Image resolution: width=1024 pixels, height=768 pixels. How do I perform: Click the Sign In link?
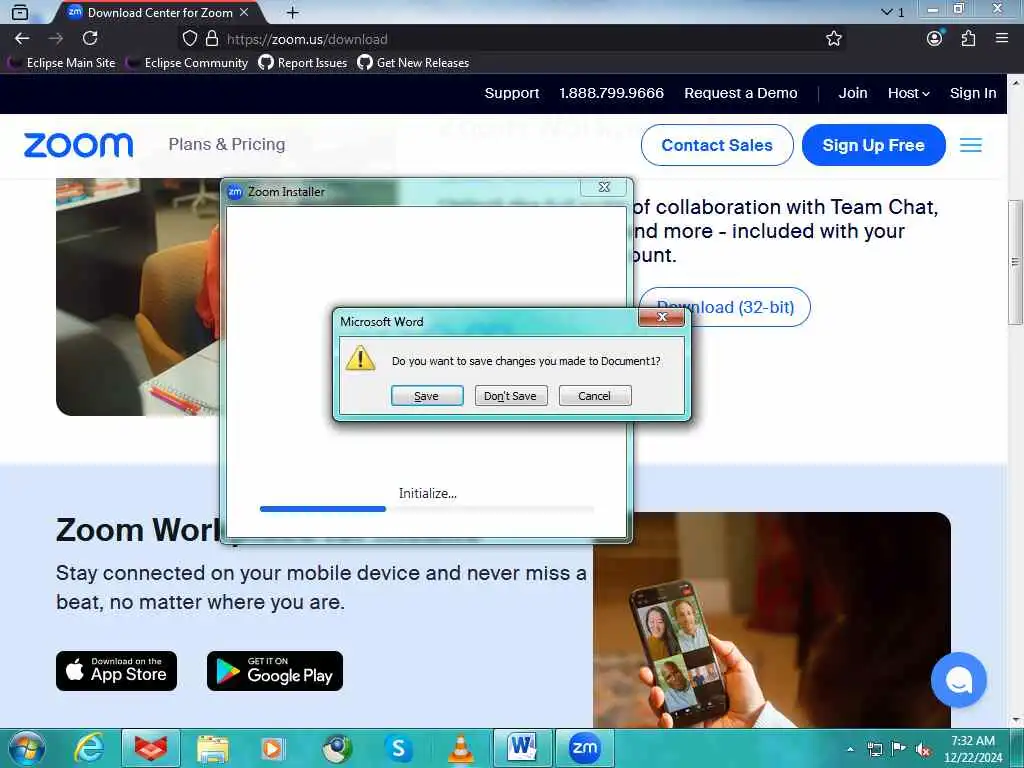point(973,93)
